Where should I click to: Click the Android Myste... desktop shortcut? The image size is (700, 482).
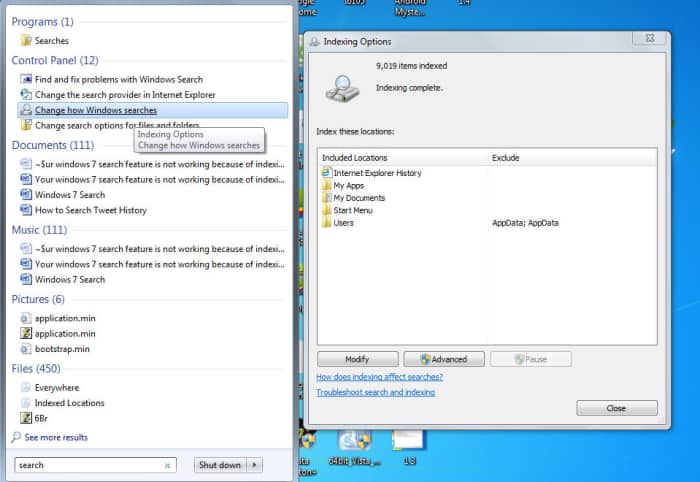(409, 8)
